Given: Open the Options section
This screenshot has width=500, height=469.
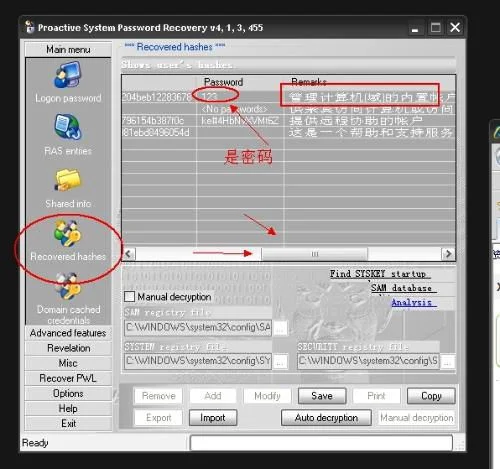Looking at the screenshot, I should [68, 393].
